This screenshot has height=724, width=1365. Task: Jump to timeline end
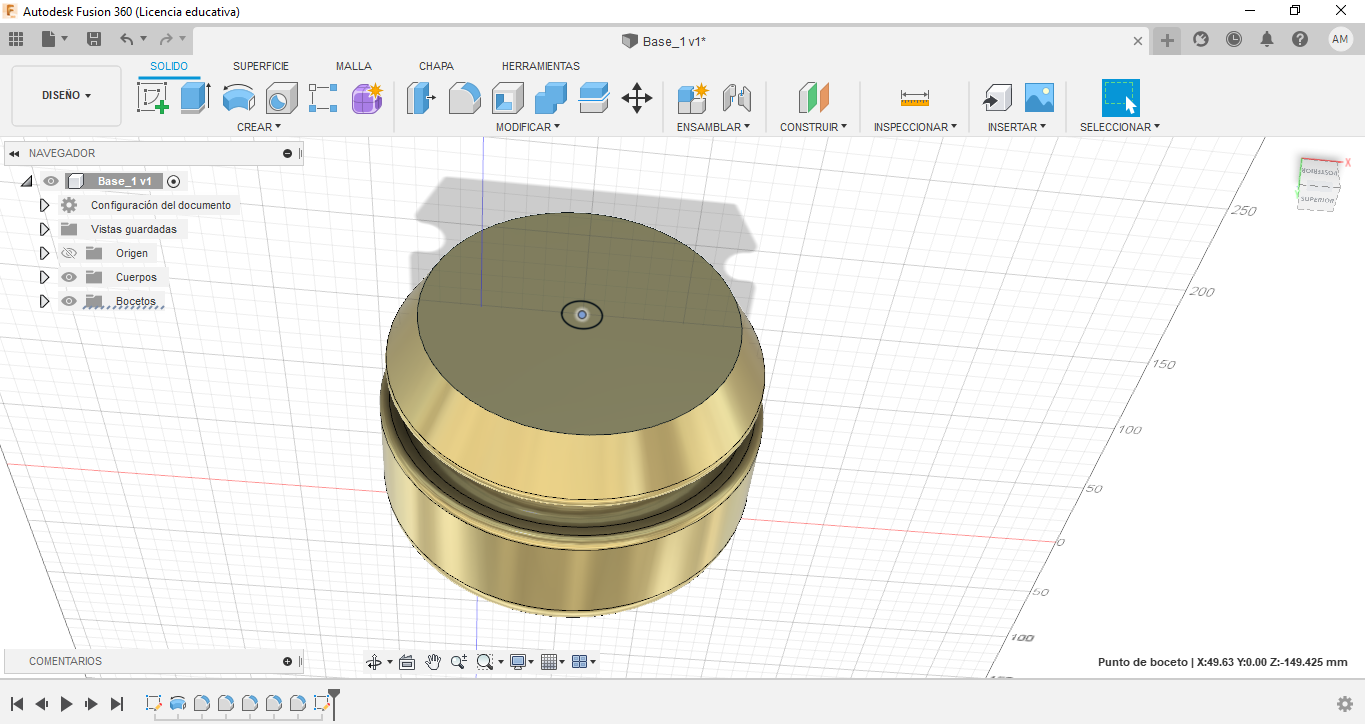pyautogui.click(x=117, y=704)
